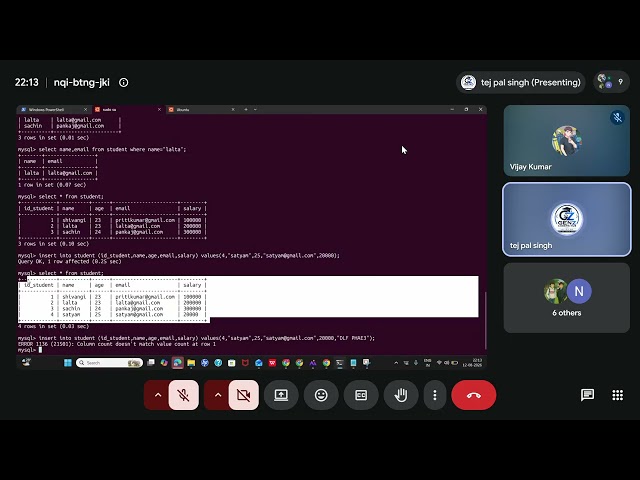Click the ERROR 1136 message line

(117, 344)
